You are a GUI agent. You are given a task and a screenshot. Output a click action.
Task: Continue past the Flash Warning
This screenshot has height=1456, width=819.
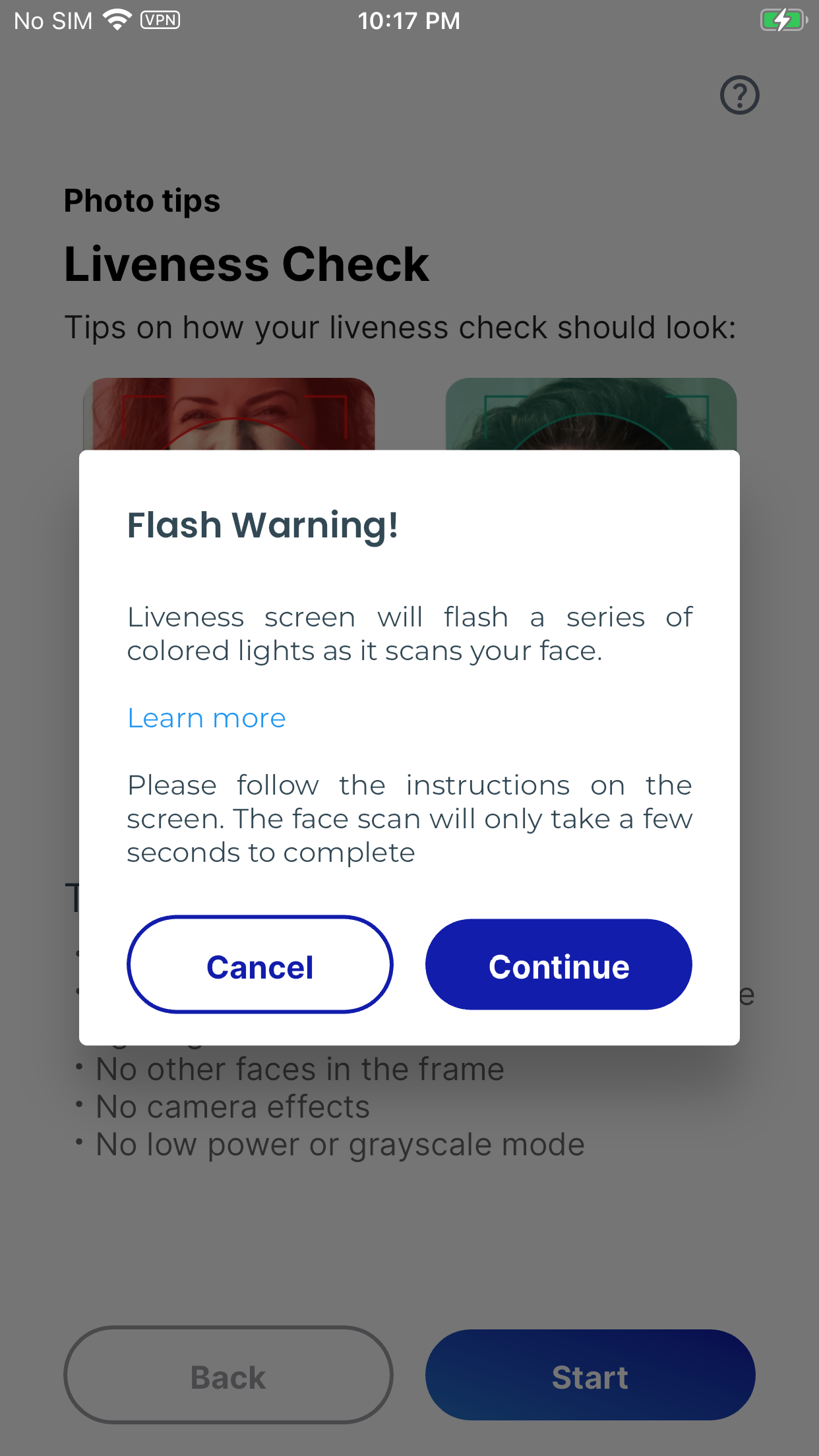click(x=558, y=965)
